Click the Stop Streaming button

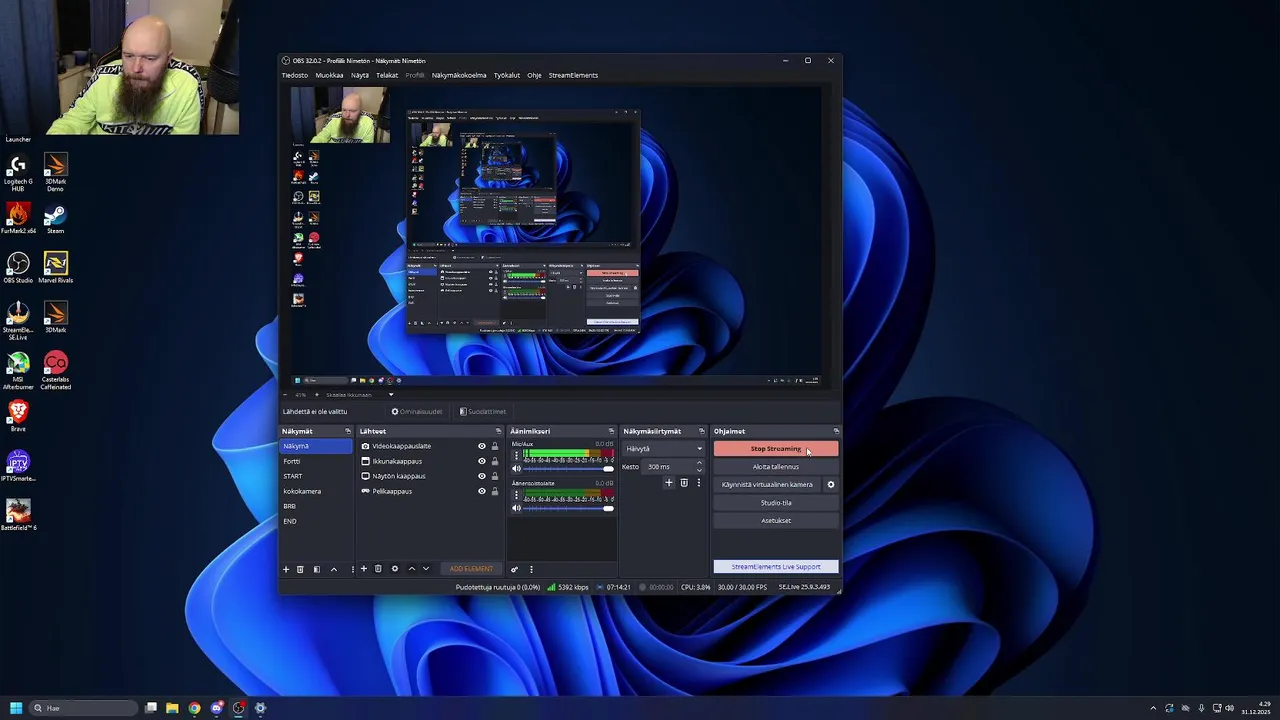tap(776, 449)
